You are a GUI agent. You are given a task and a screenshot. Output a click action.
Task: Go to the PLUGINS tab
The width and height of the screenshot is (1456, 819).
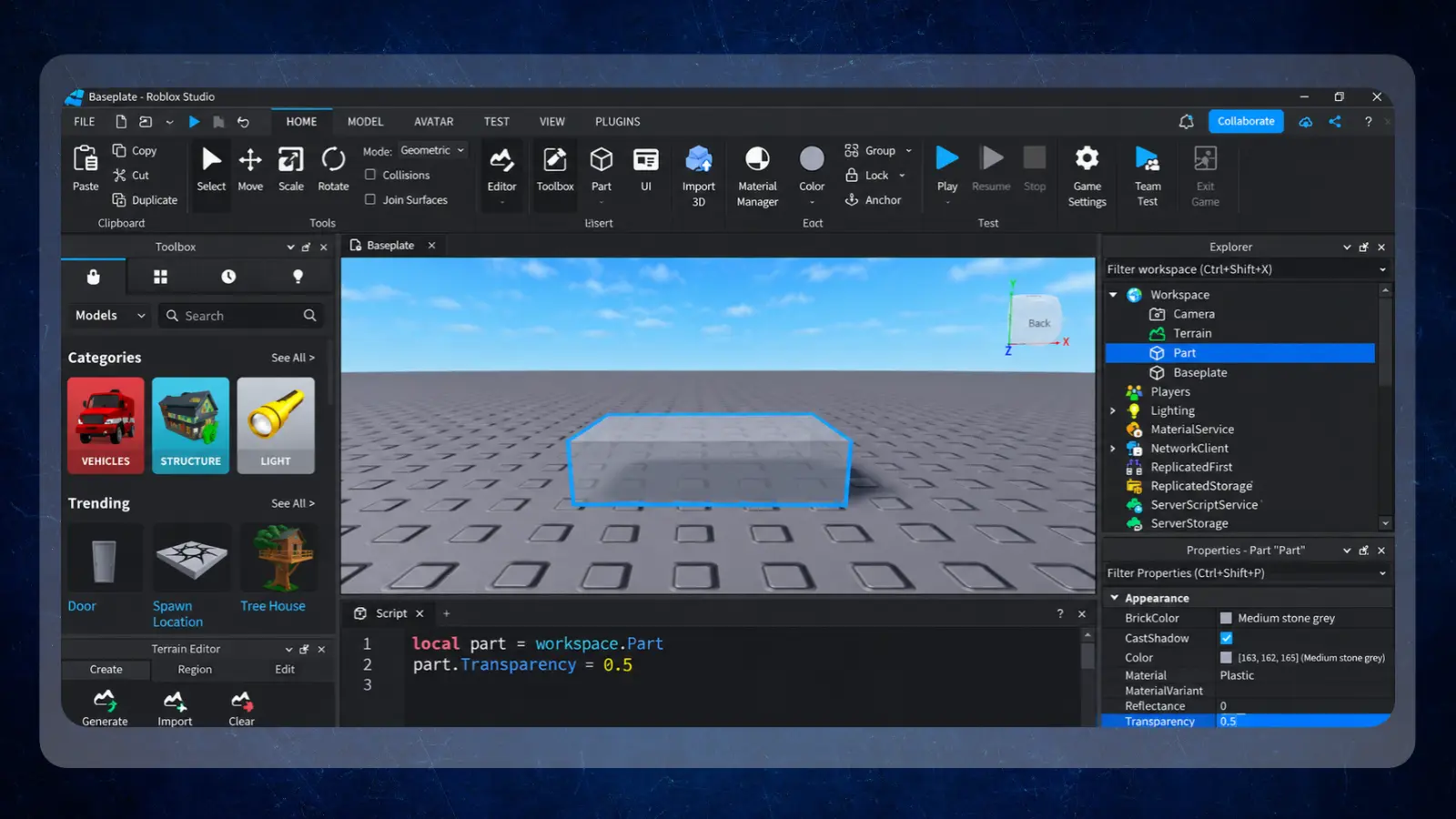(x=618, y=122)
